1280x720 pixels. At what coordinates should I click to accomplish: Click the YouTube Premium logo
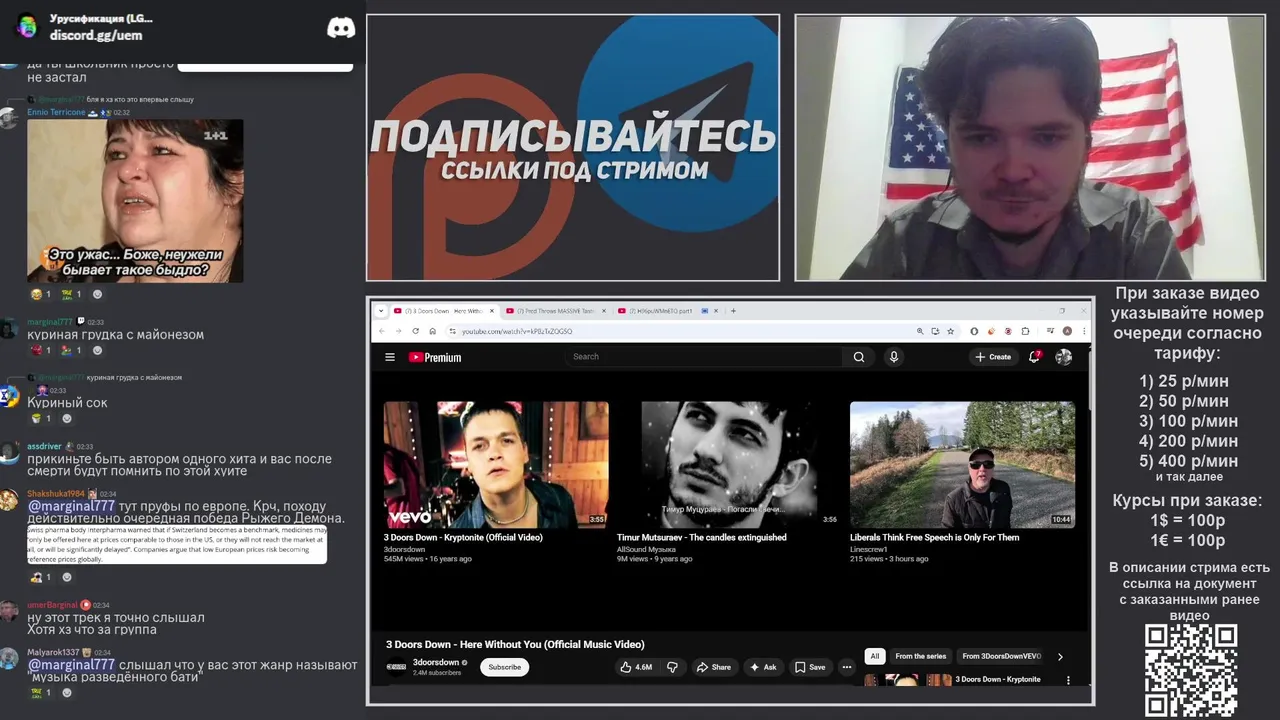point(435,357)
